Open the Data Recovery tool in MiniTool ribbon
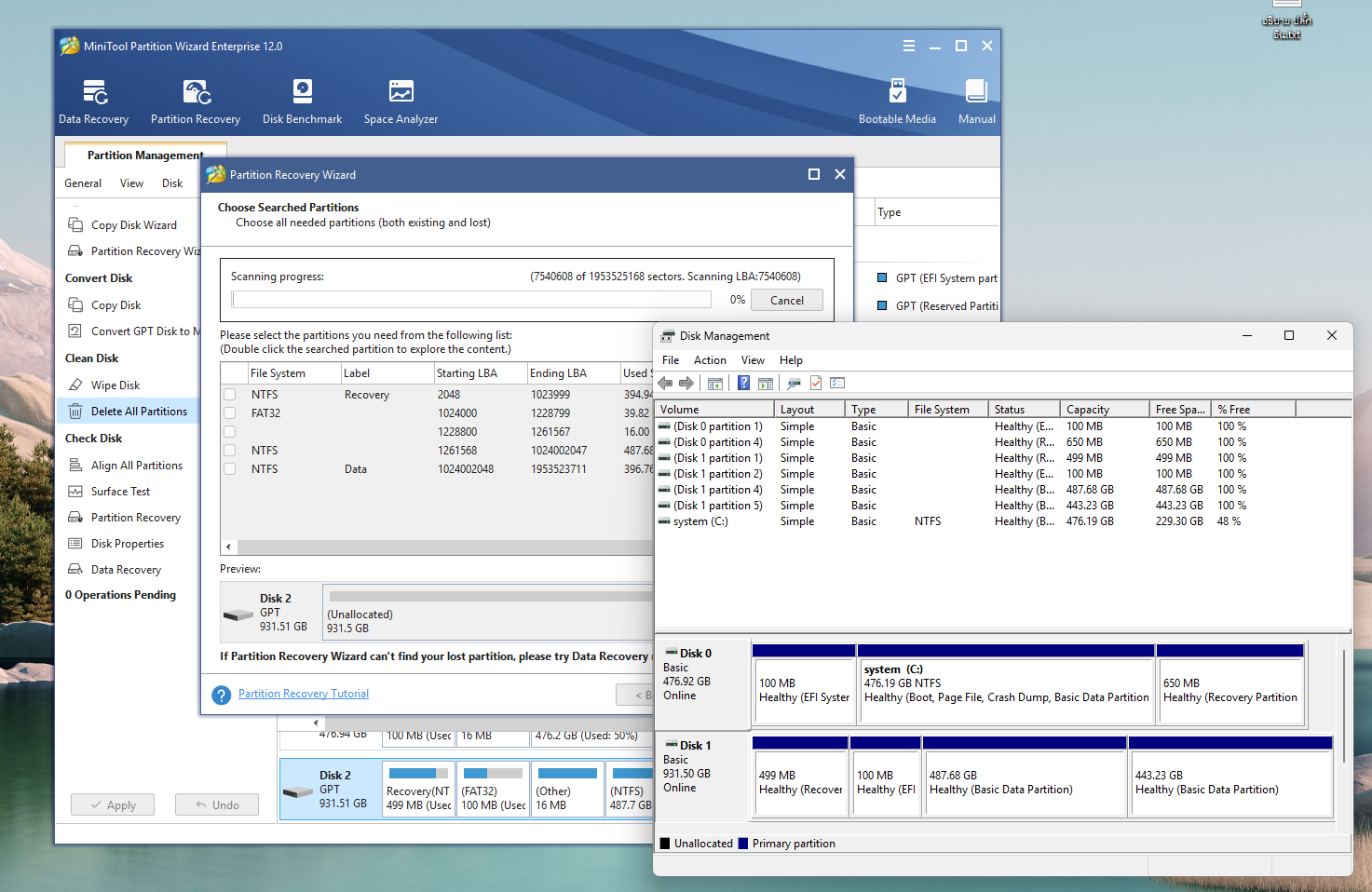The height and width of the screenshot is (892, 1372). (93, 101)
